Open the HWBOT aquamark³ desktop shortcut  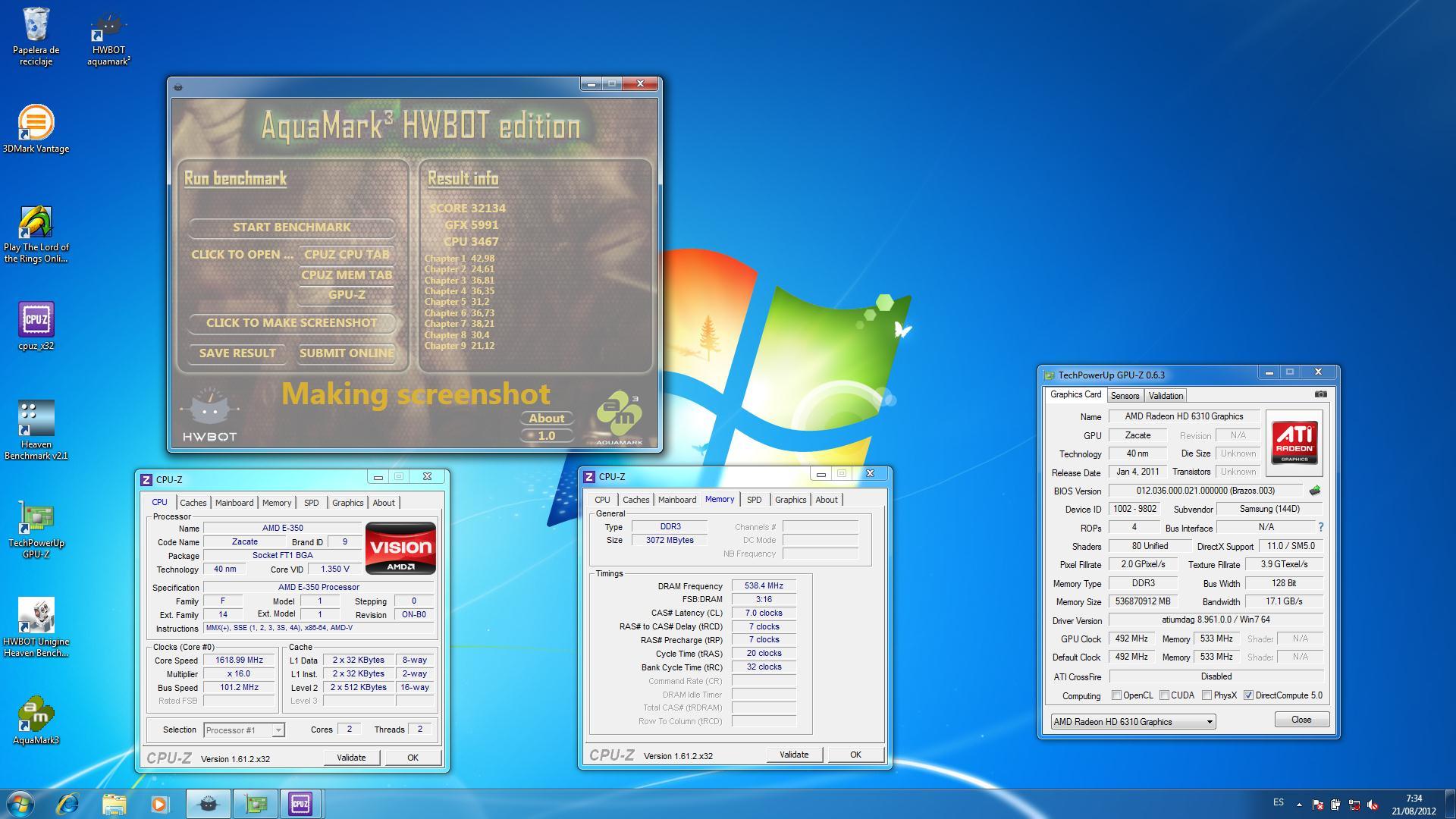point(108,36)
